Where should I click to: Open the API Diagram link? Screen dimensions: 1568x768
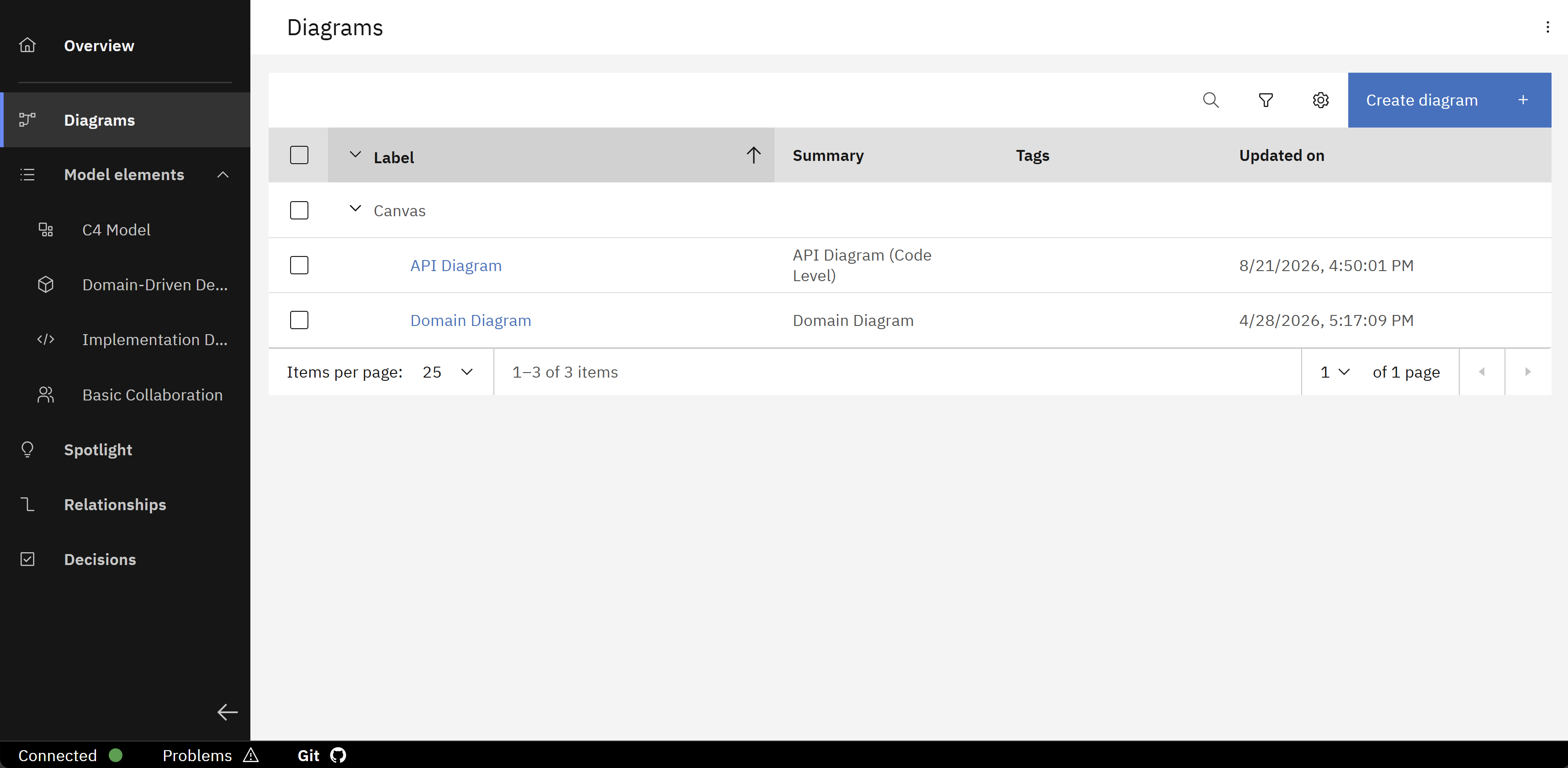[x=456, y=266]
